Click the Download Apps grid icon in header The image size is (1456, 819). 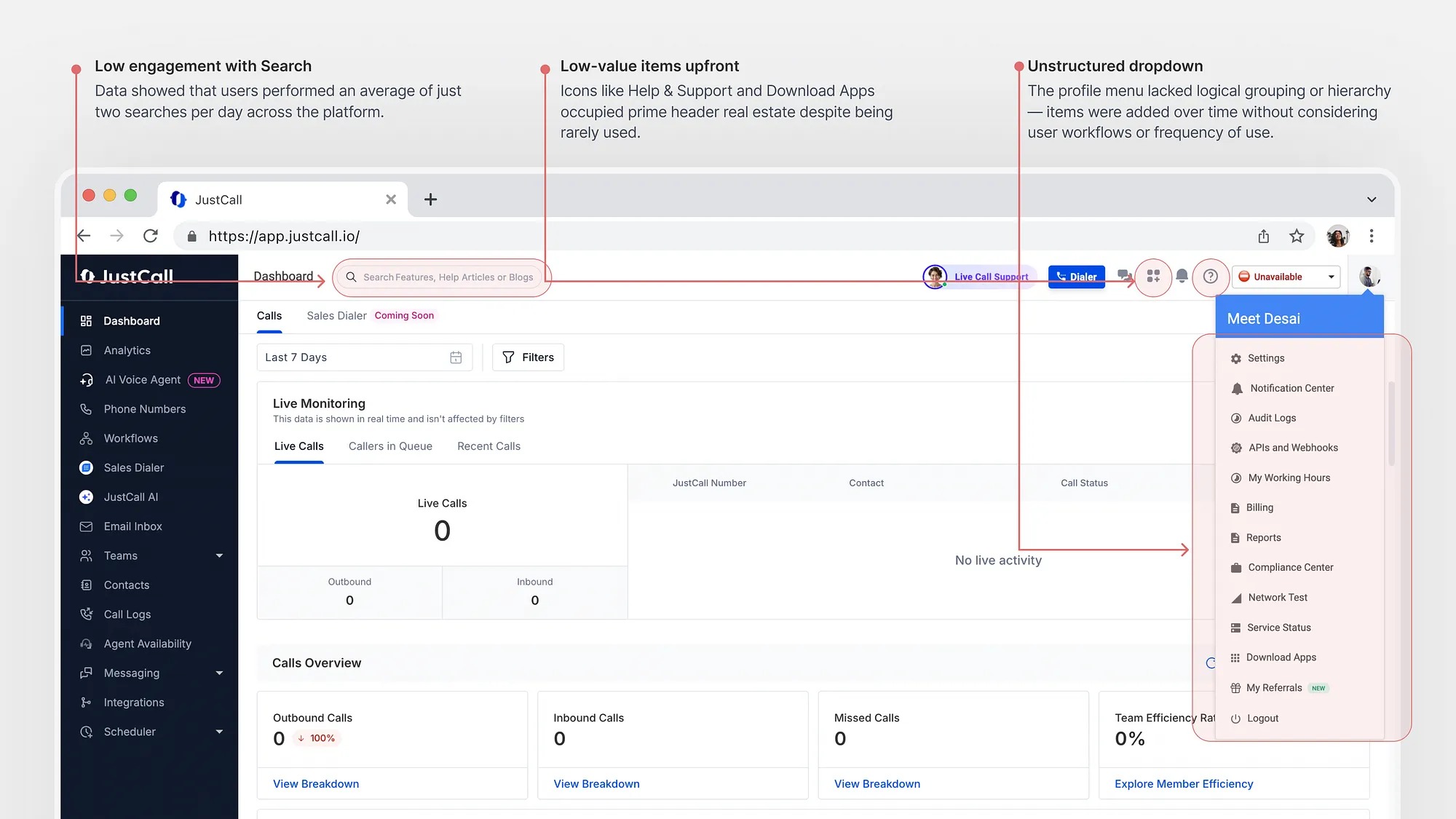point(1153,277)
